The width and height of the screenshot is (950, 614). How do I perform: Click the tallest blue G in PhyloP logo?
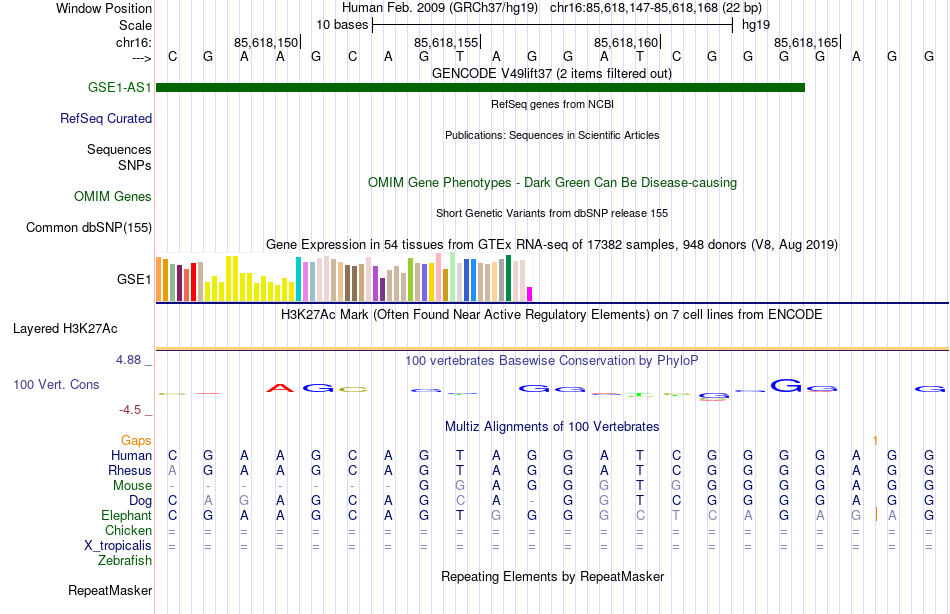[786, 385]
